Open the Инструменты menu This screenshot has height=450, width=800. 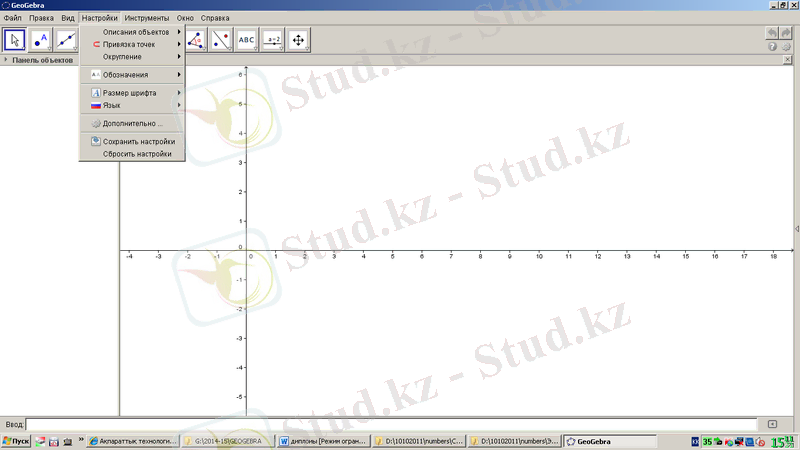click(x=146, y=18)
